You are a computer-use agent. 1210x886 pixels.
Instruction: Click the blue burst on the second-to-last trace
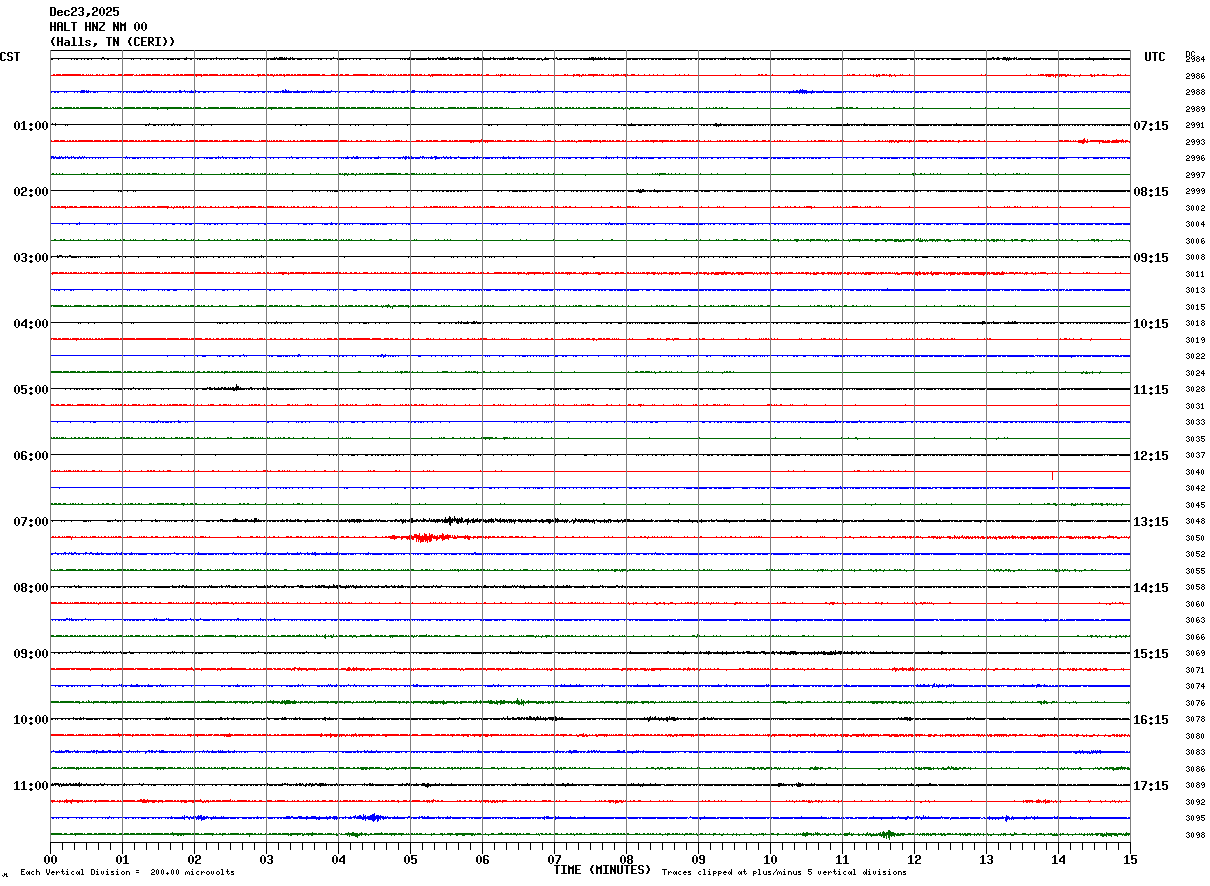[372, 818]
